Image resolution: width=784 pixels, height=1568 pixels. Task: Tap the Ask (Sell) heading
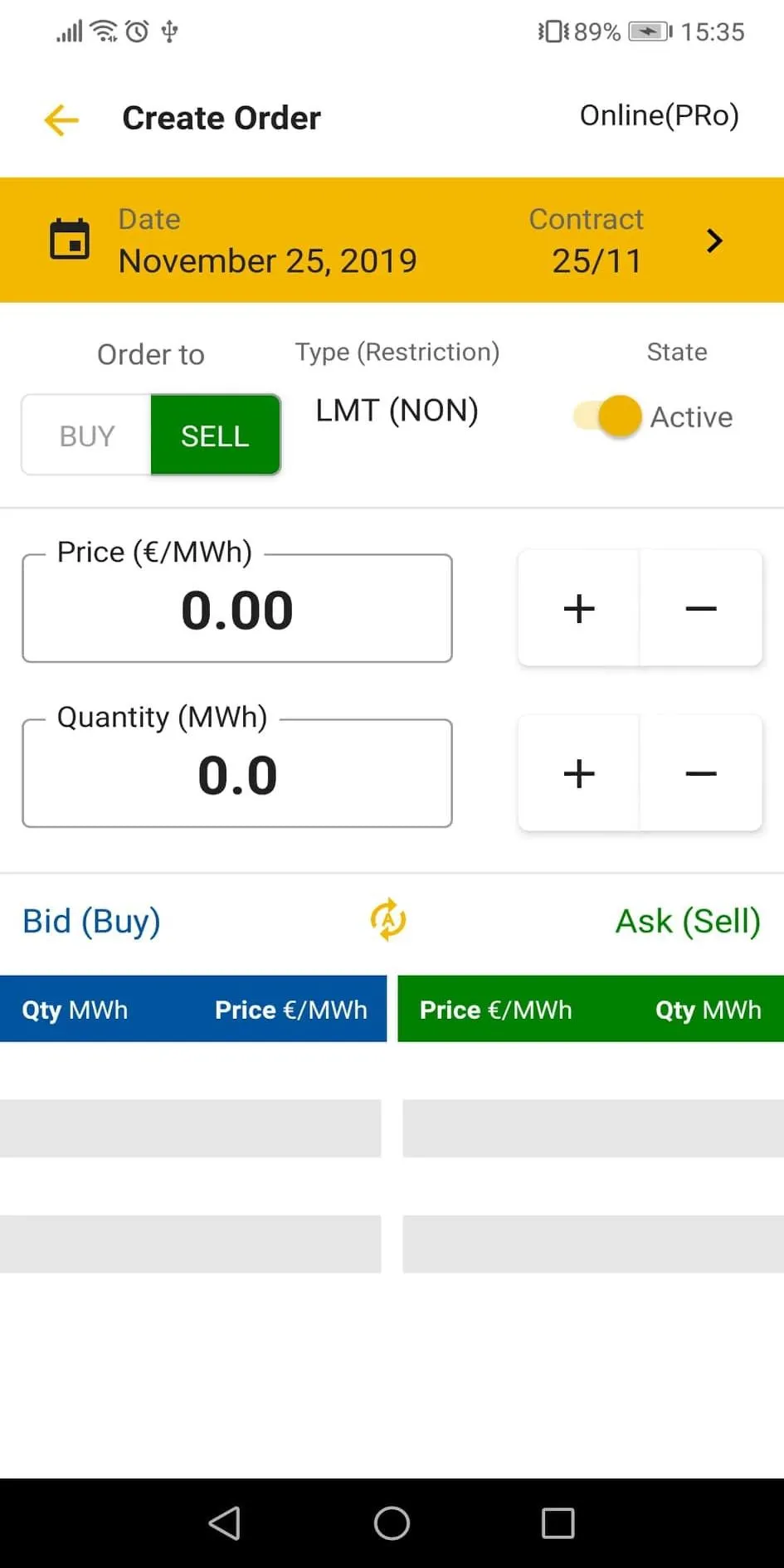pyautogui.click(x=688, y=921)
